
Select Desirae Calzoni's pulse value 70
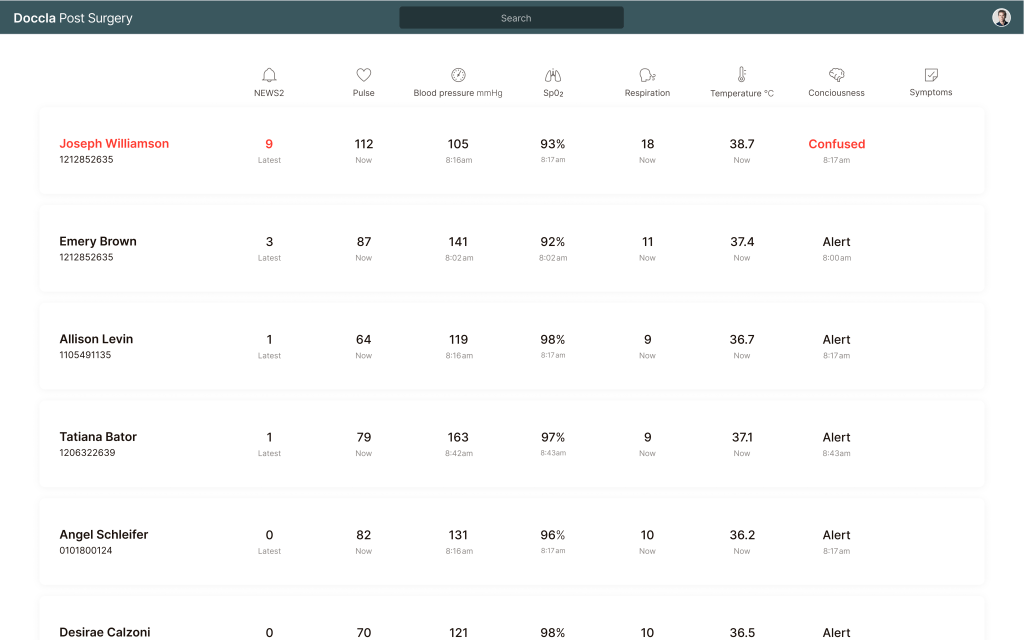click(364, 633)
